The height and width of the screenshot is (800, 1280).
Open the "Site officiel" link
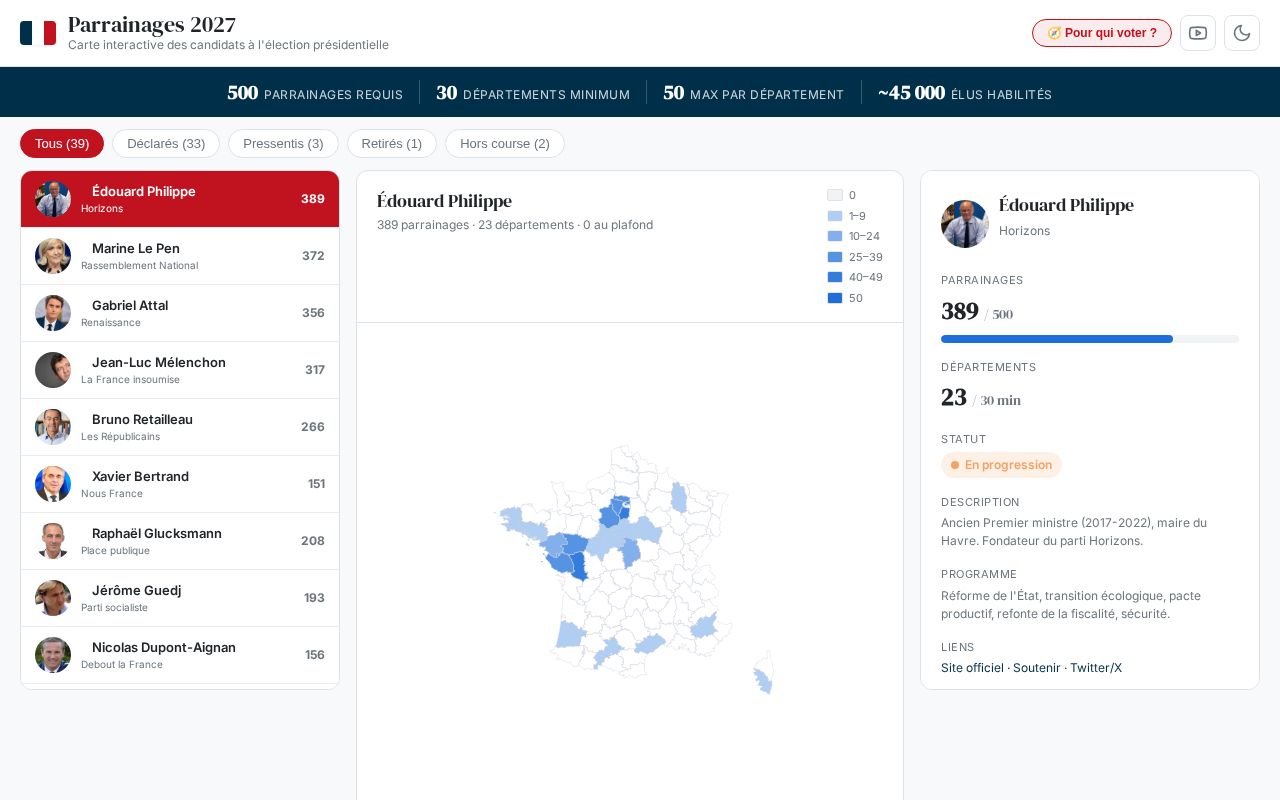[x=972, y=668]
